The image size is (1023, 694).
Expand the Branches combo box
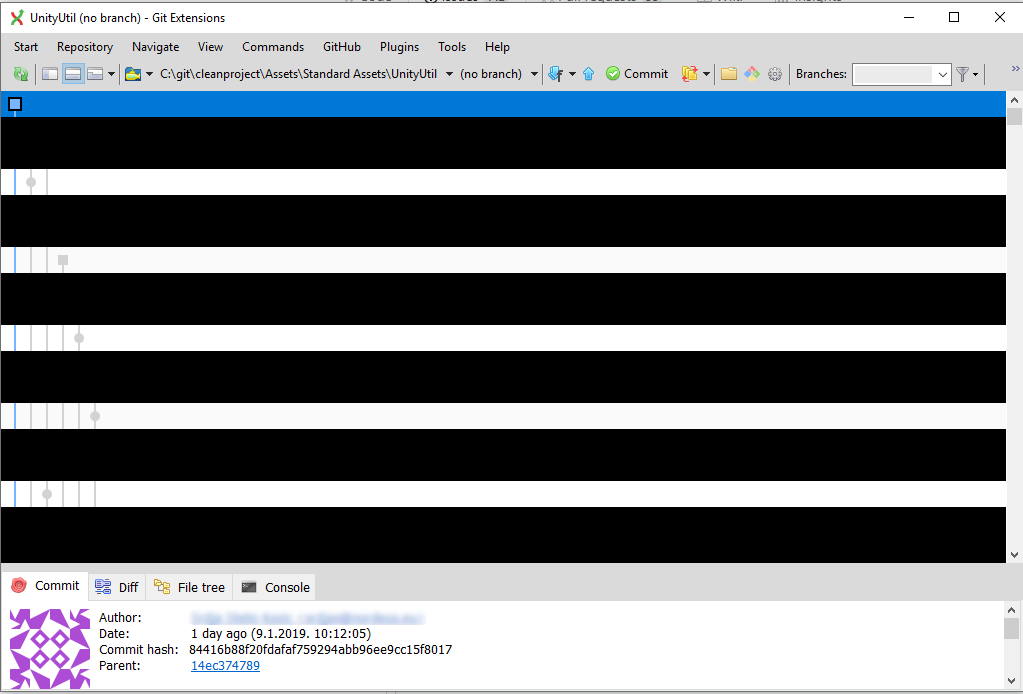tap(941, 74)
